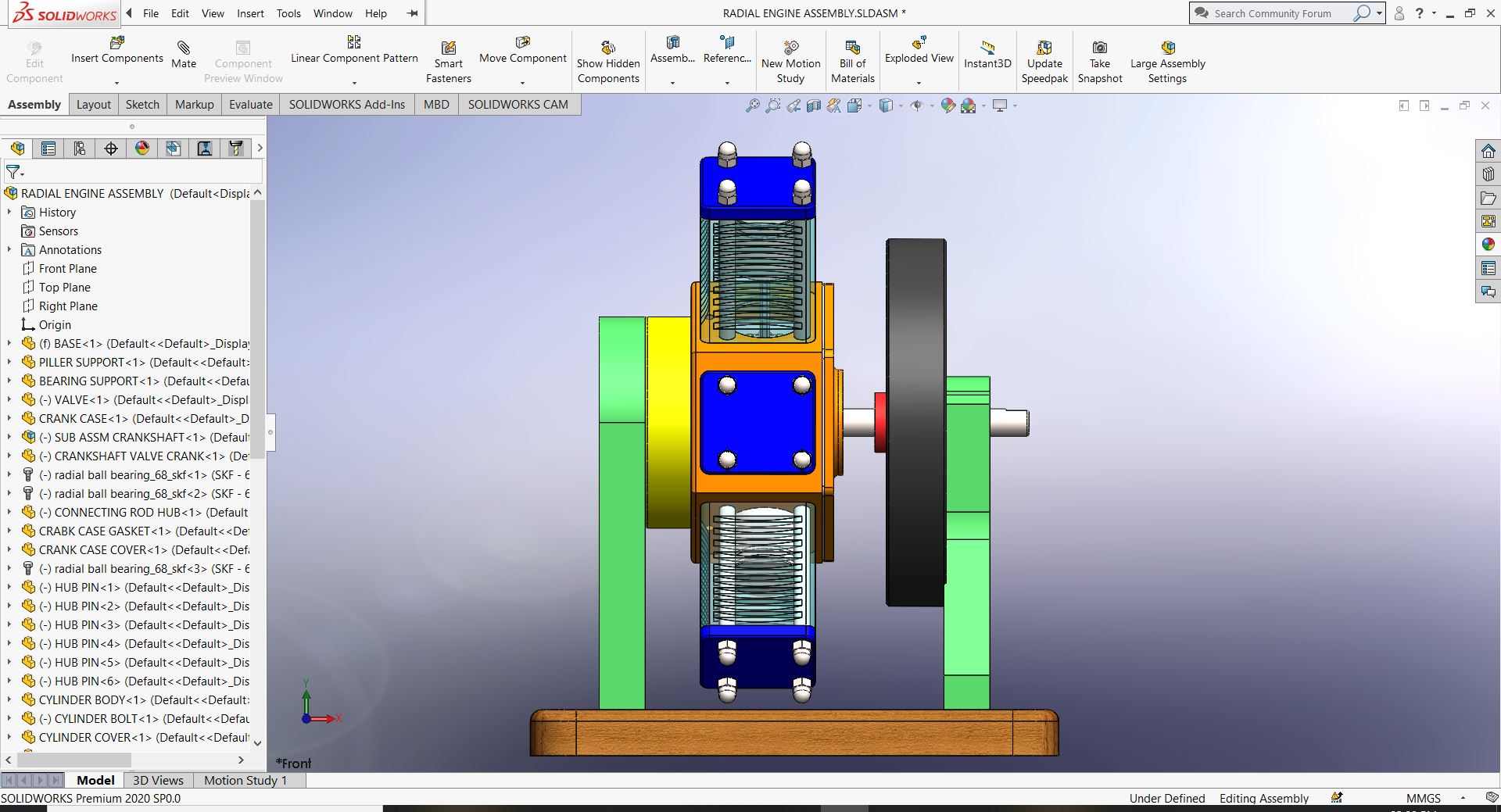Select CYLINDER BODY<1> component
The height and width of the screenshot is (812, 1501).
coord(135,699)
